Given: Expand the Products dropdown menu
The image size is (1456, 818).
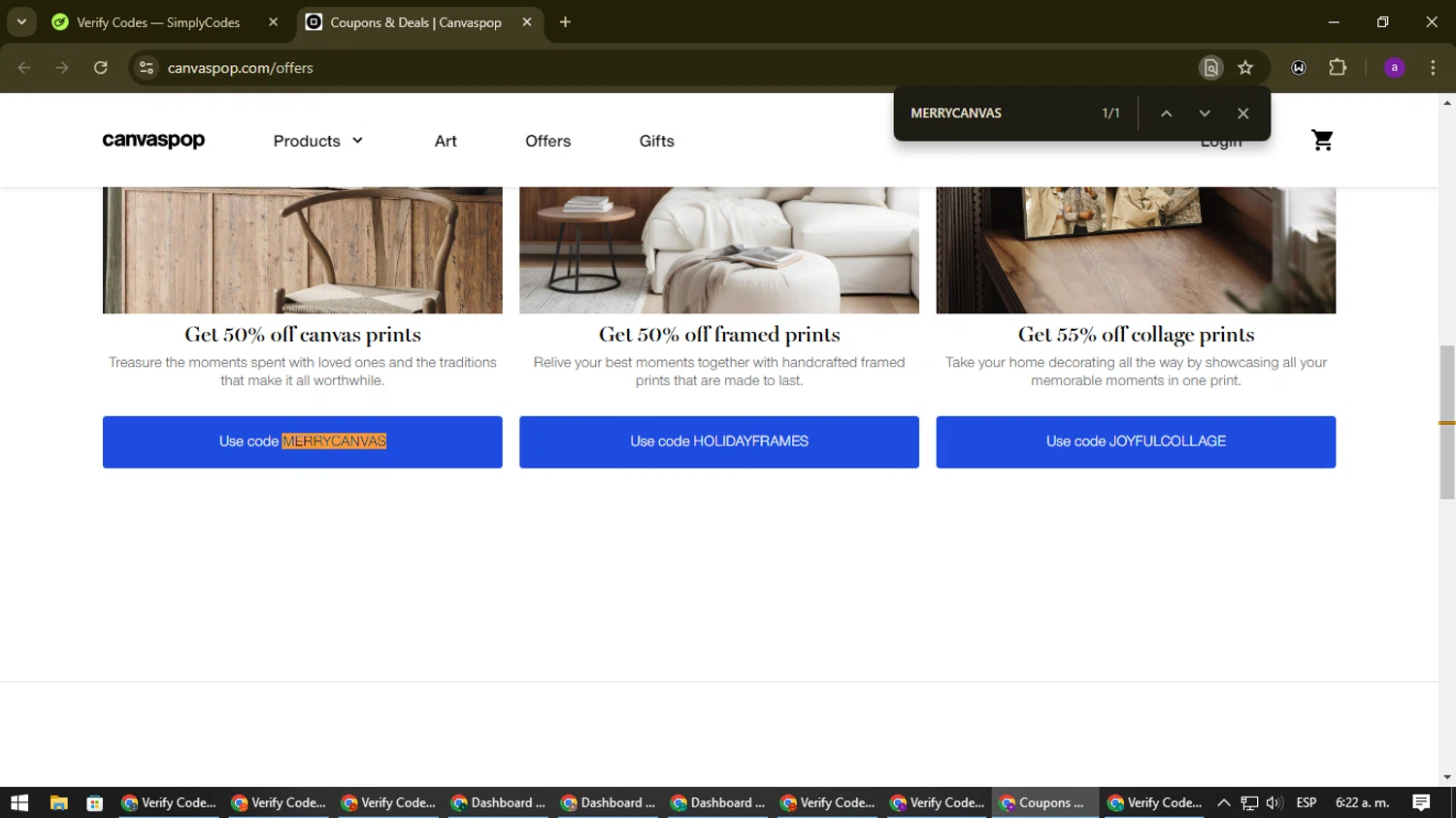Looking at the screenshot, I should coord(318,141).
